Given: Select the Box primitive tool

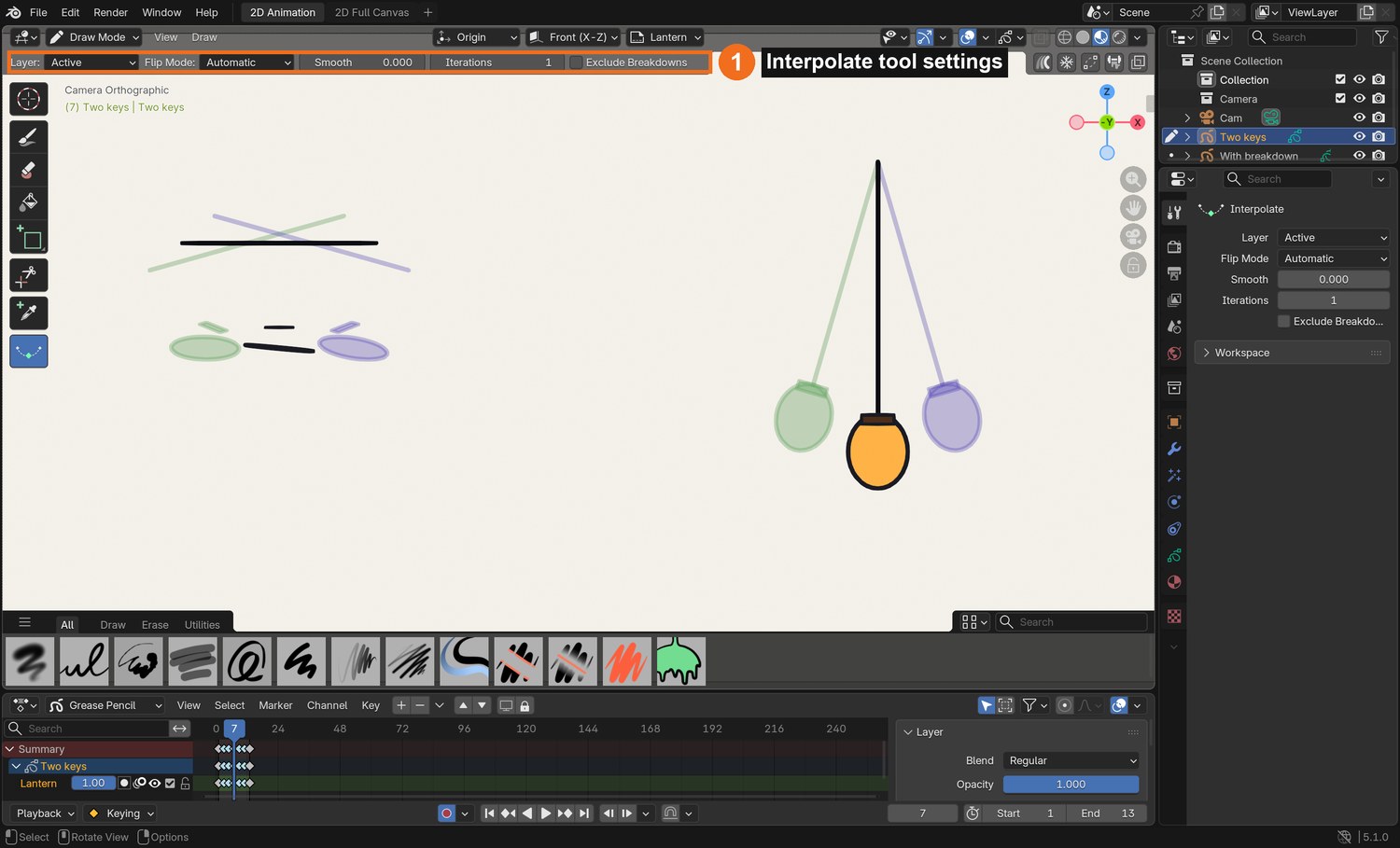Looking at the screenshot, I should coord(28,238).
